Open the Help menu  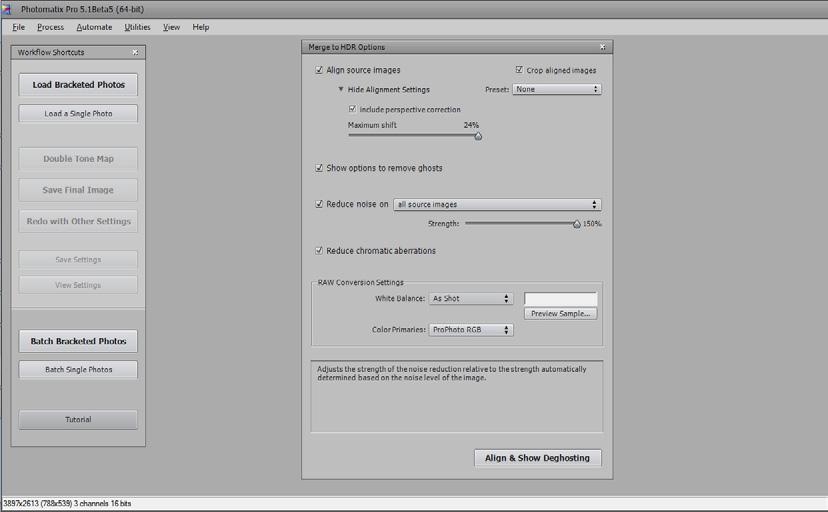point(201,27)
